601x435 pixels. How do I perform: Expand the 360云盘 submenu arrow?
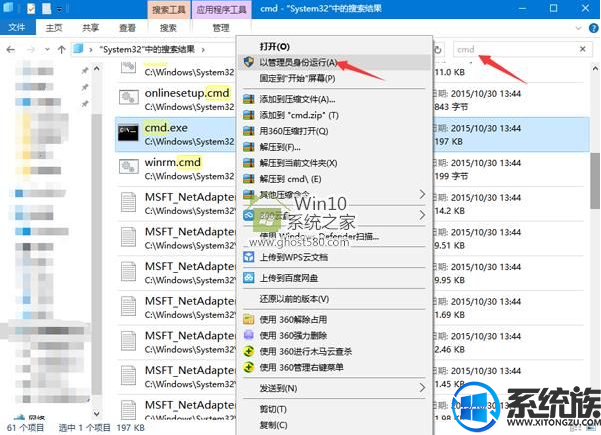pos(422,215)
